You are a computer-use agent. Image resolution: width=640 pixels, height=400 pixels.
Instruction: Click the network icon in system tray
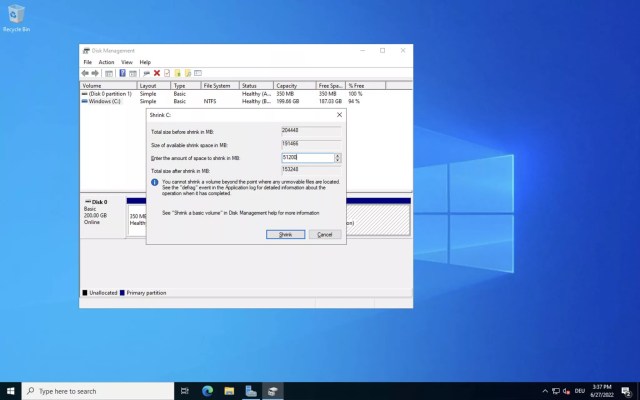556,391
